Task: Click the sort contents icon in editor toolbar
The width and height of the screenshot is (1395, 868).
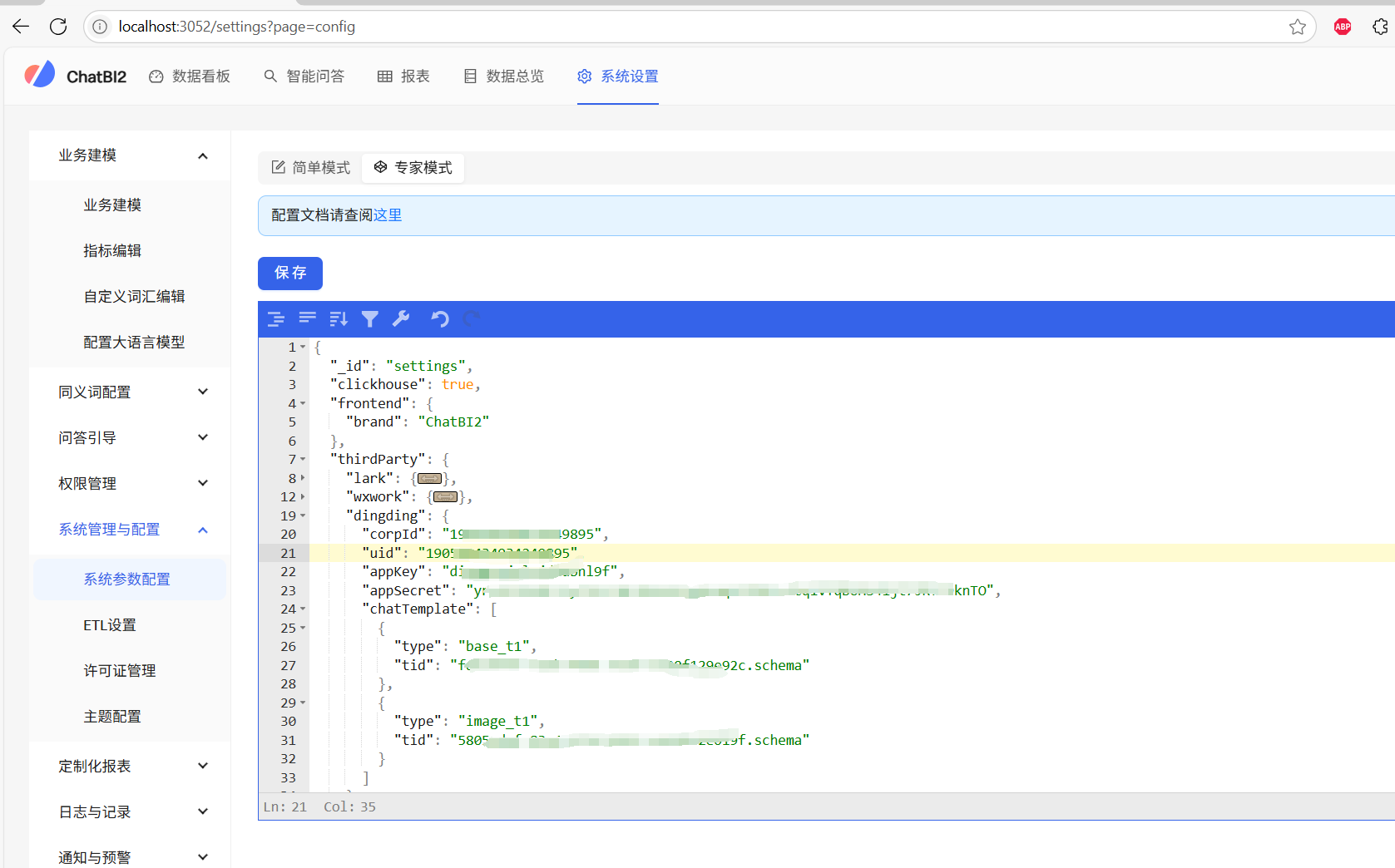Action: pyautogui.click(x=339, y=319)
